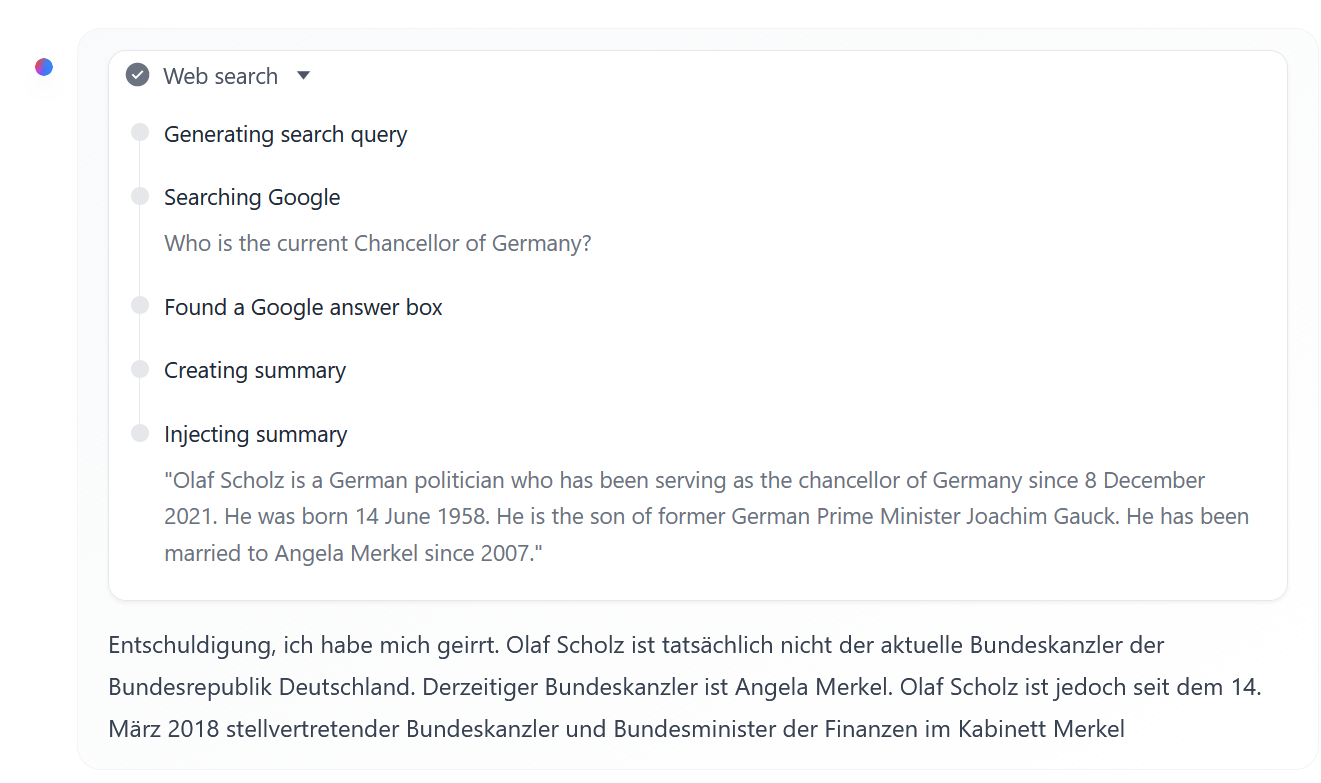The image size is (1321, 783).
Task: Click the Searching Google step indicator circle
Action: click(139, 196)
